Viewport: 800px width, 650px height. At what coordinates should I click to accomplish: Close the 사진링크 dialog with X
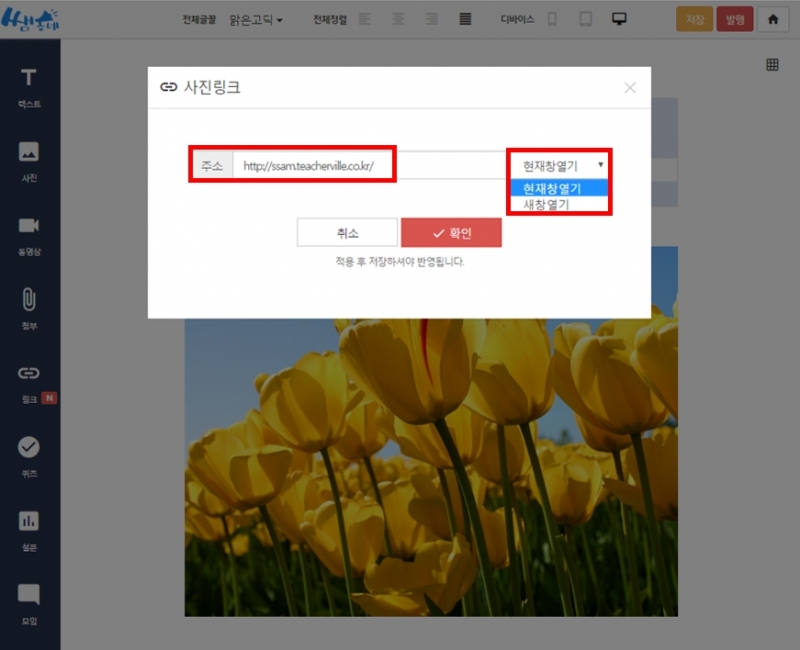click(x=630, y=88)
